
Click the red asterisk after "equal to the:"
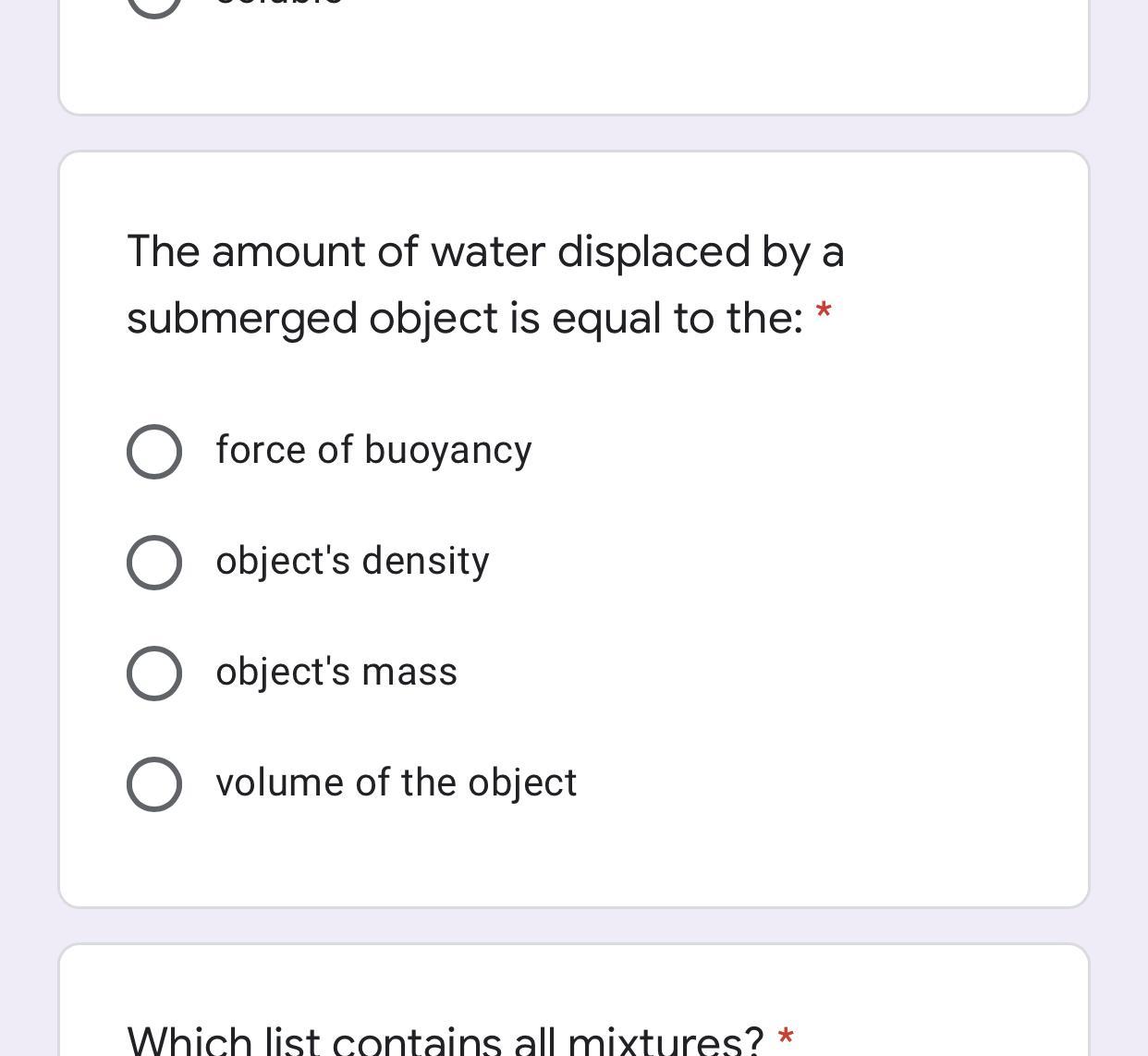coord(824,314)
